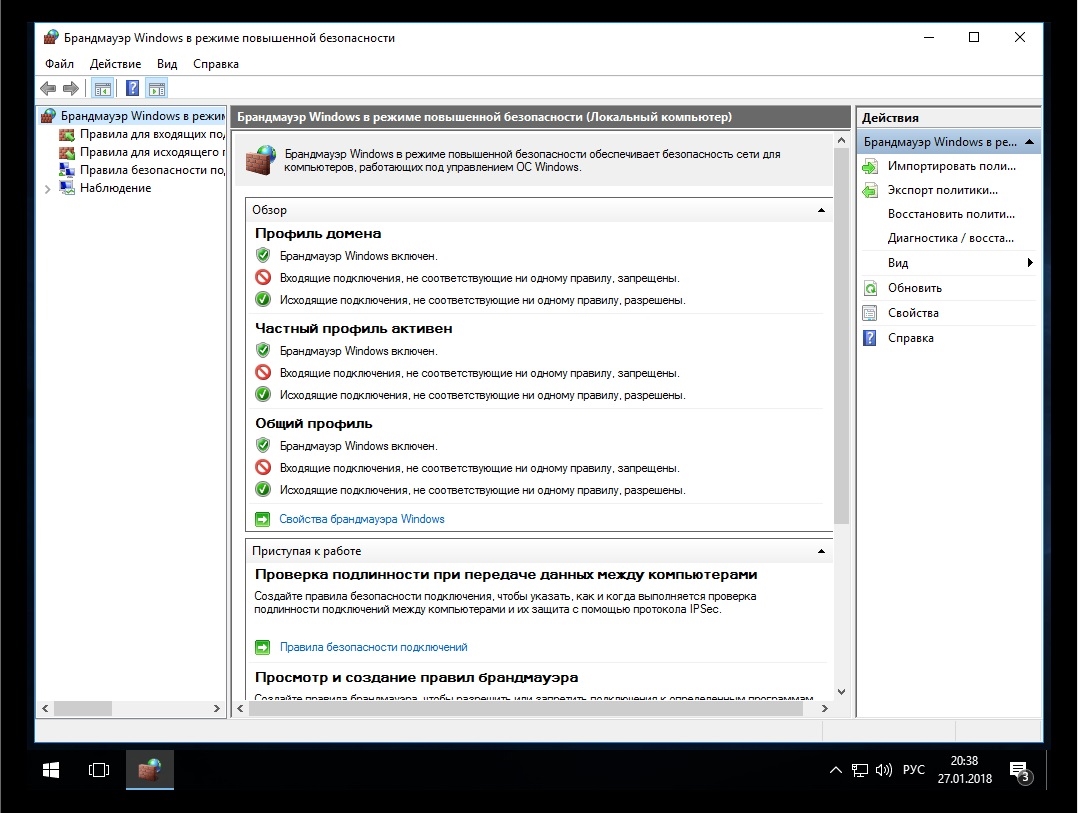
Task: Click the Справка help icon in Actions
Action: pos(870,338)
